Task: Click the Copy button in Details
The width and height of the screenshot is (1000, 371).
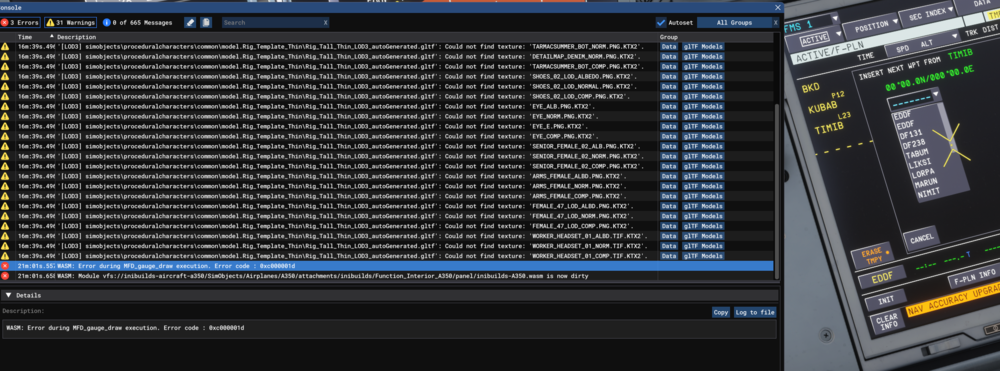Action: 721,312
